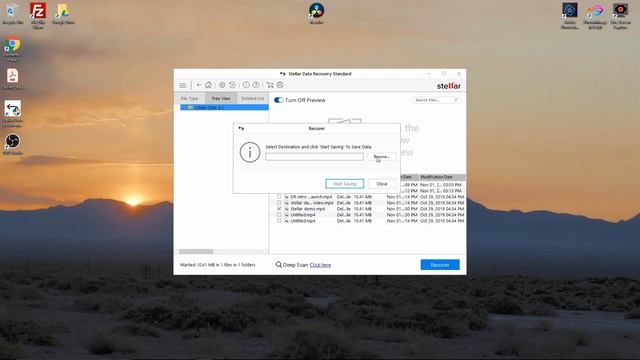Open DaVinci Resolve desktop shortcut
Image resolution: width=640 pixels, height=360 pixels.
click(316, 13)
